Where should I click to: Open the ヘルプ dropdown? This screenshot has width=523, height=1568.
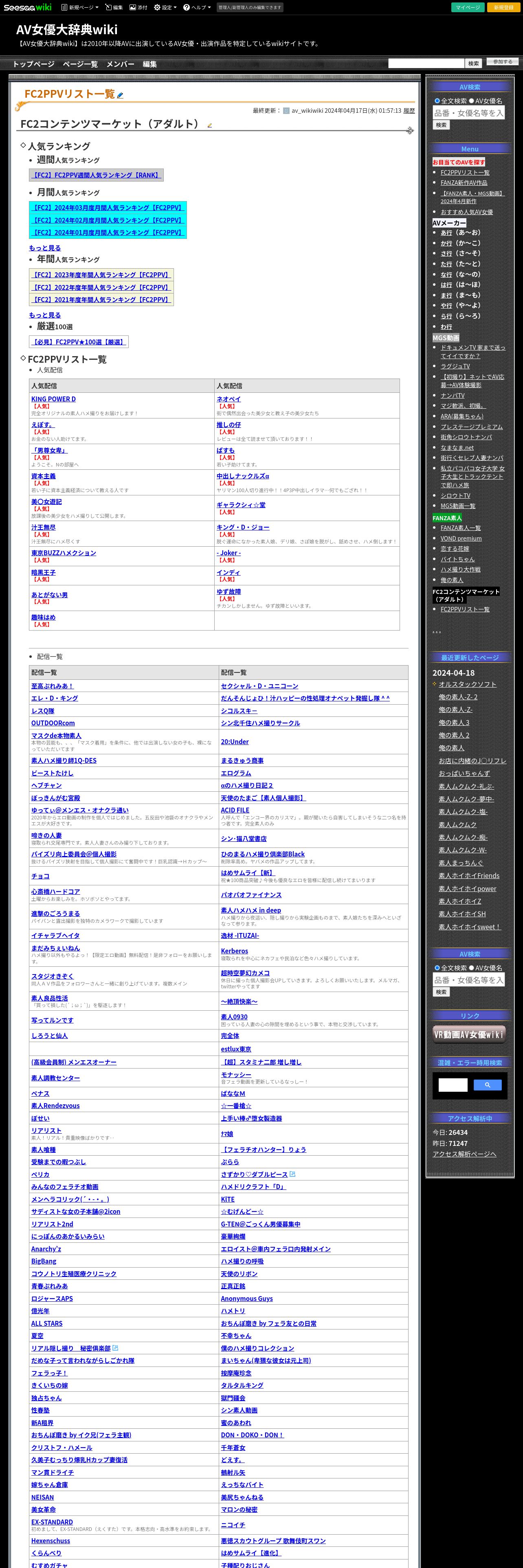coord(197,7)
